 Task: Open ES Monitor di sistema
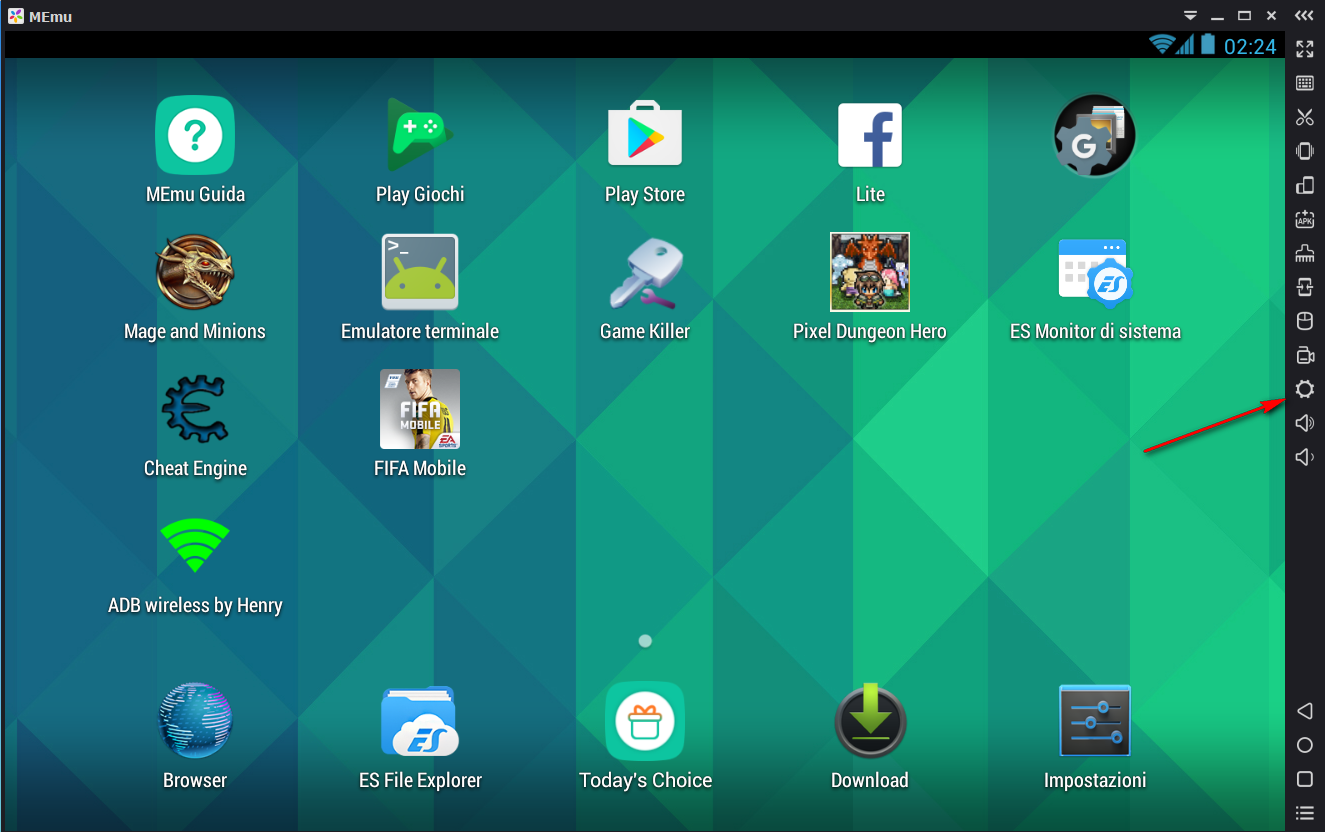[1095, 272]
